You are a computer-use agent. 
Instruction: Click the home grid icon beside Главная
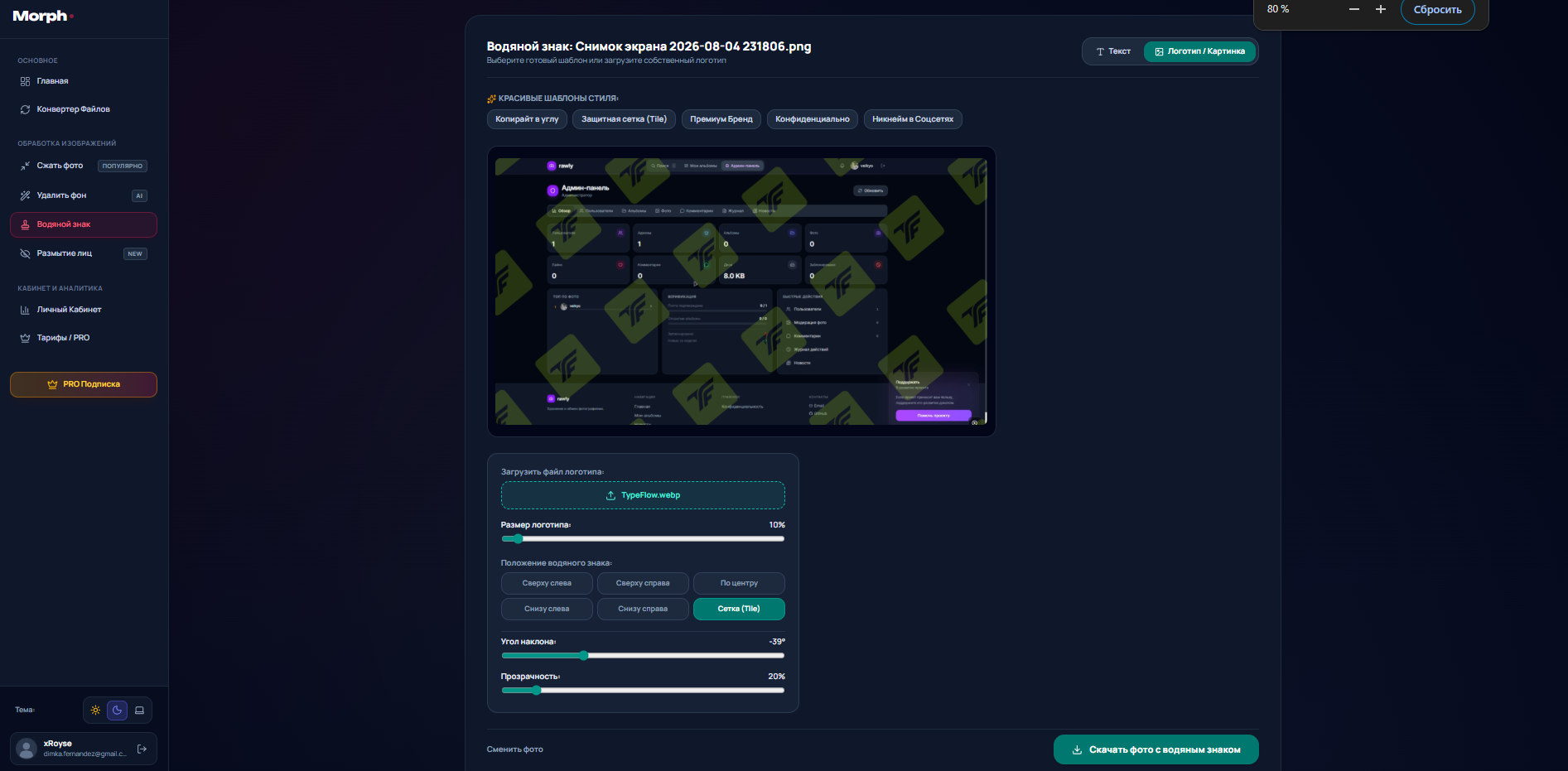point(25,81)
